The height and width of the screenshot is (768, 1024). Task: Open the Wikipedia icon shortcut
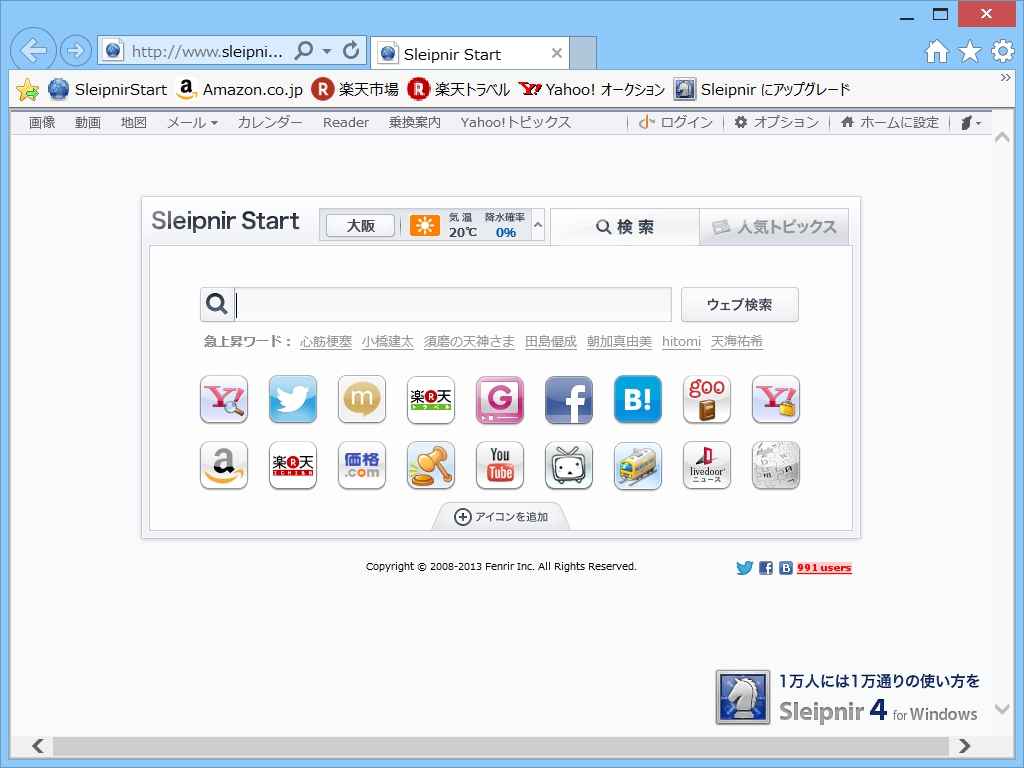(x=775, y=465)
